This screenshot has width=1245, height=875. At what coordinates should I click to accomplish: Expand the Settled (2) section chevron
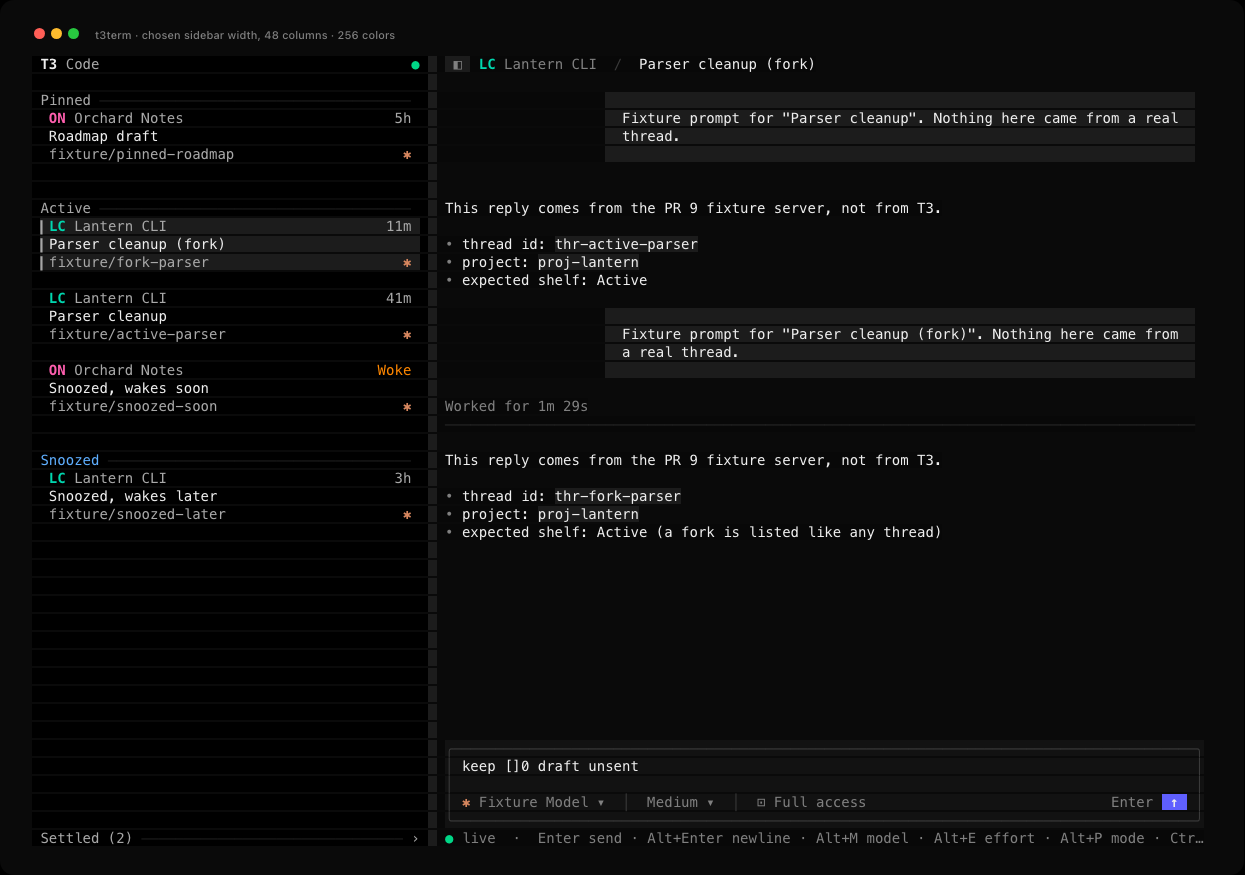coord(415,838)
